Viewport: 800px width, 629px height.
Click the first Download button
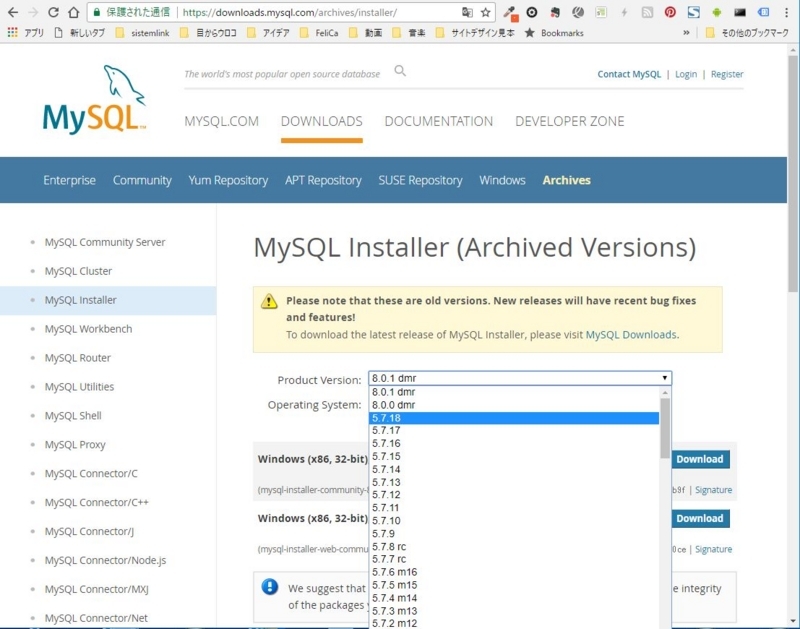(700, 459)
